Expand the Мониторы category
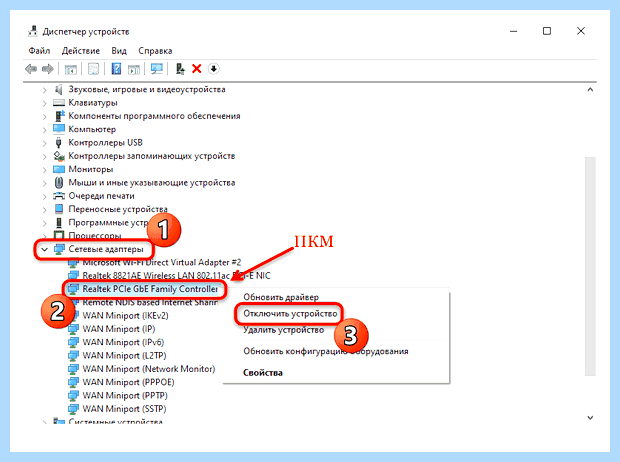This screenshot has height=462, width=620. coord(44,170)
